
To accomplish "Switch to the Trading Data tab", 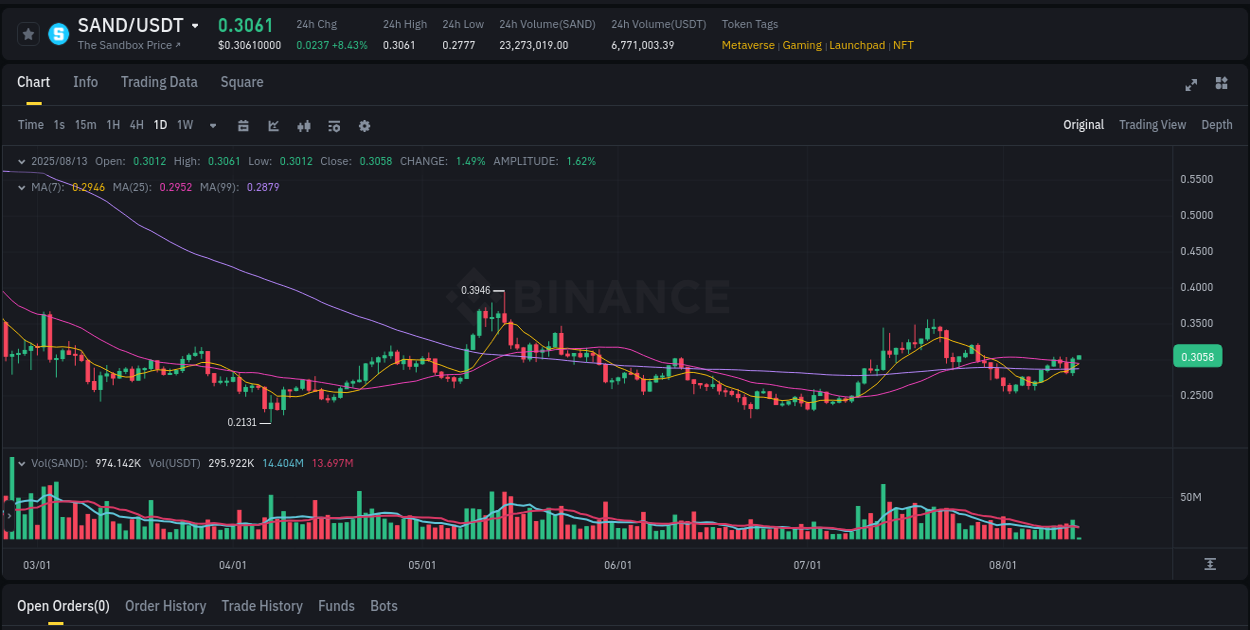I will click(159, 82).
